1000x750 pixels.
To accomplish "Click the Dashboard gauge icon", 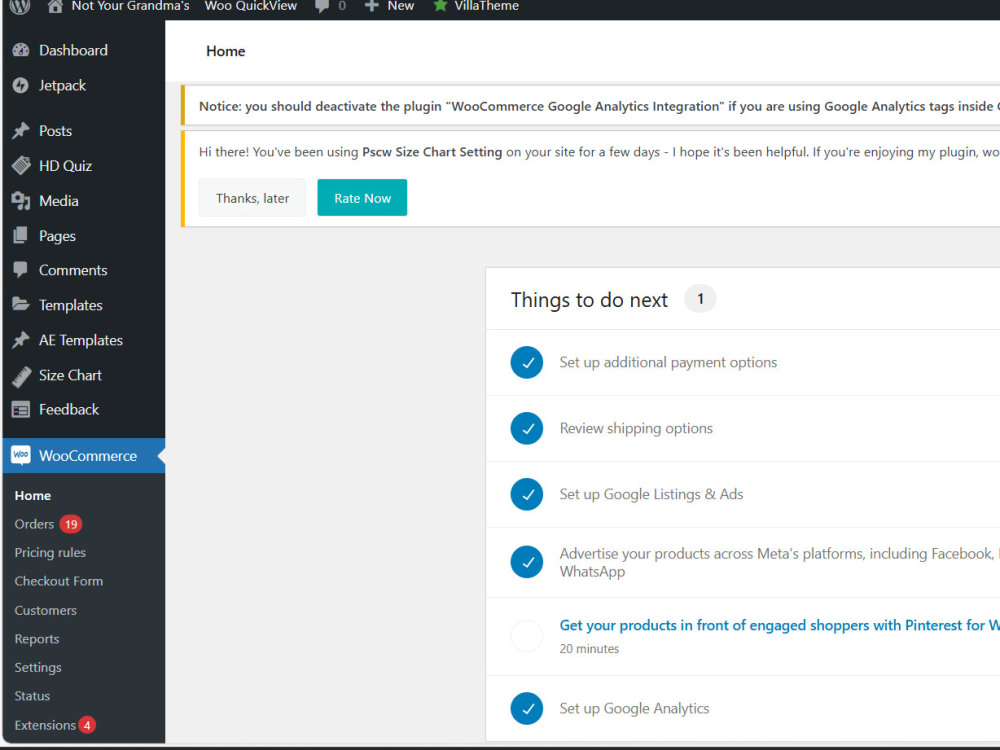I will tap(21, 50).
